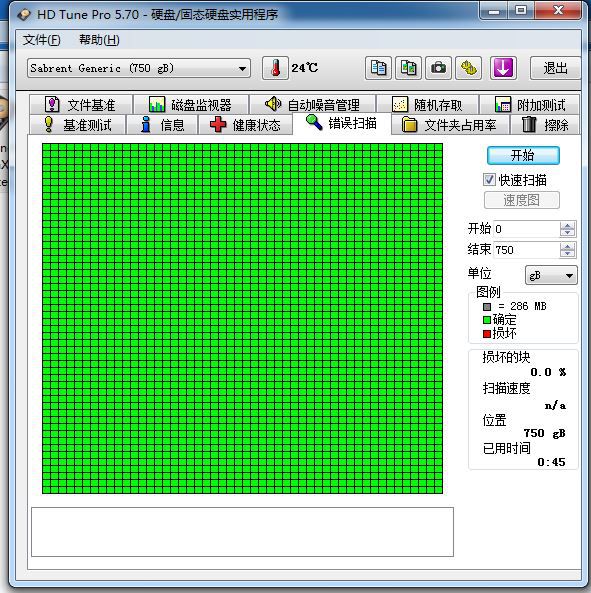This screenshot has height=593, width=591.
Task: Increase the 开始 value with up arrow
Action: (x=567, y=226)
